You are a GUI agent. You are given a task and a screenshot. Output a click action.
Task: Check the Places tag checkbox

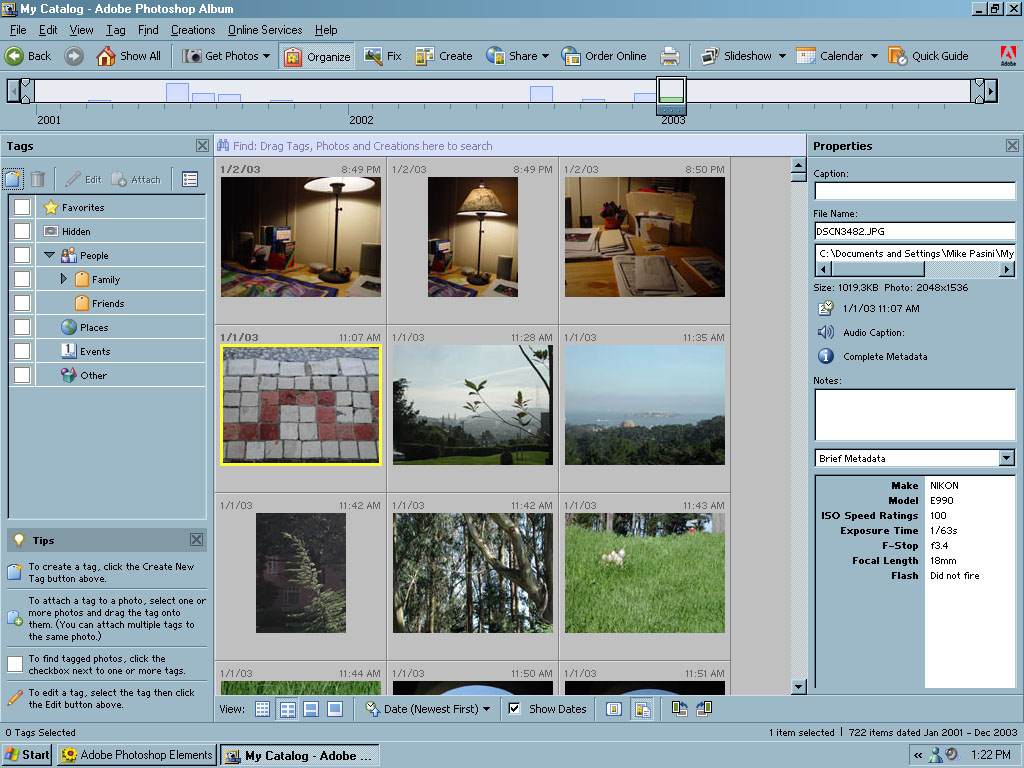[x=21, y=327]
